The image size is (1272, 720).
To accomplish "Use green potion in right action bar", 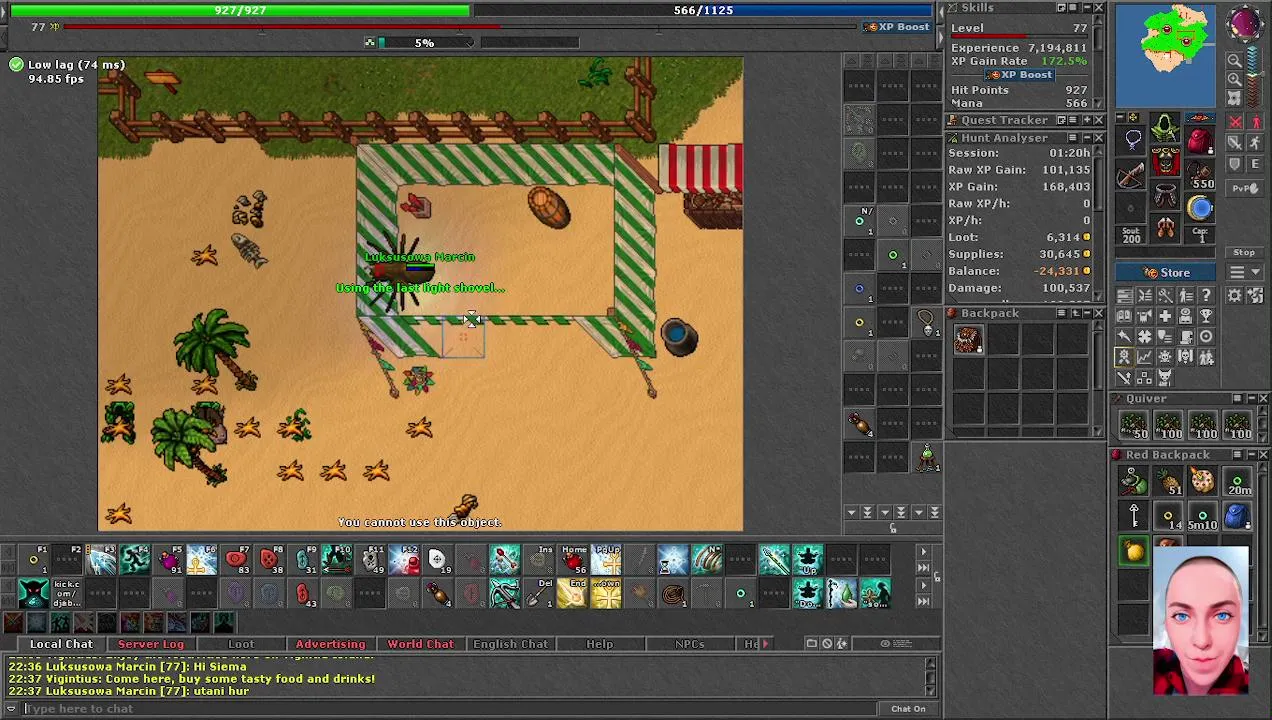I will coord(926,457).
